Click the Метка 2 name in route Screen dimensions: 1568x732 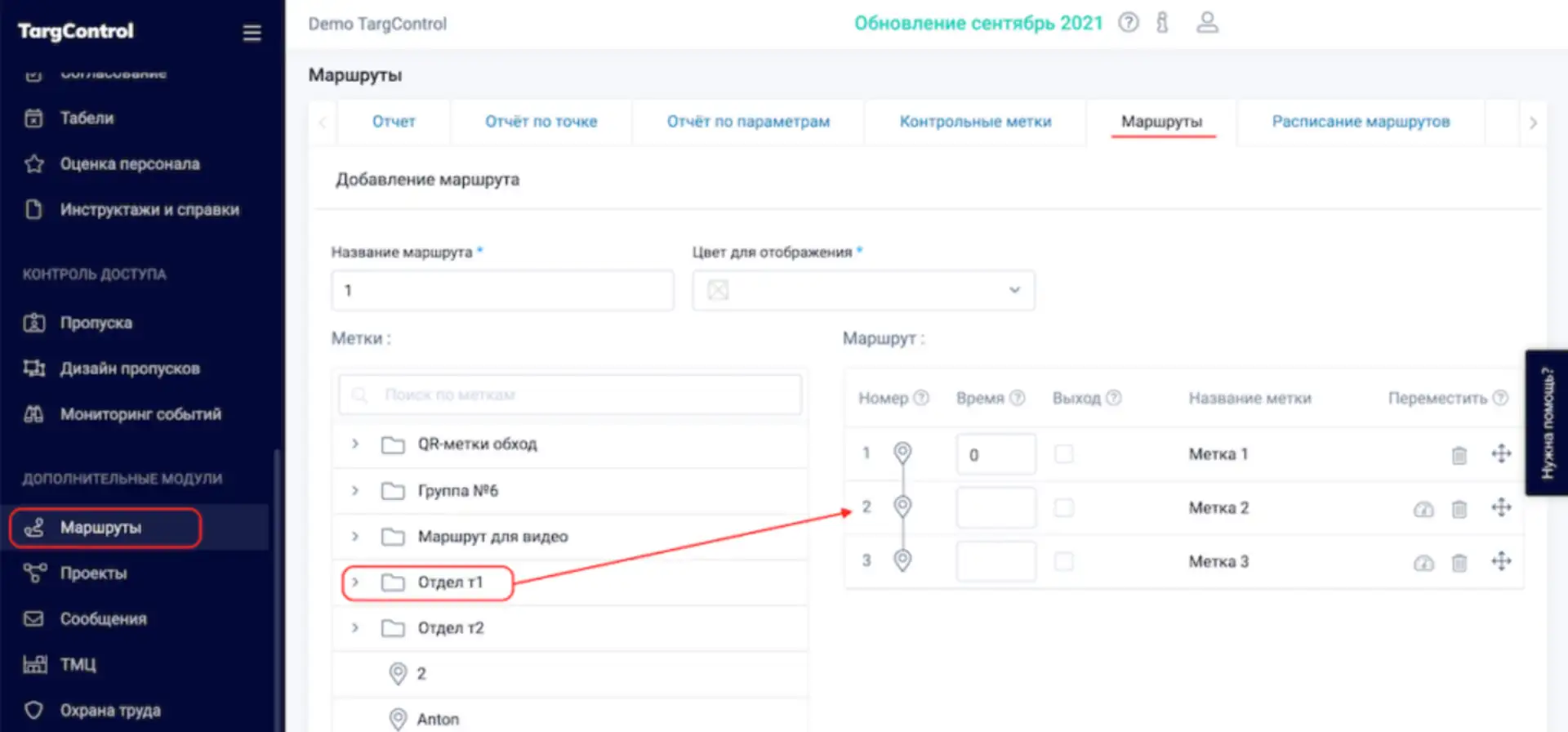click(1218, 508)
